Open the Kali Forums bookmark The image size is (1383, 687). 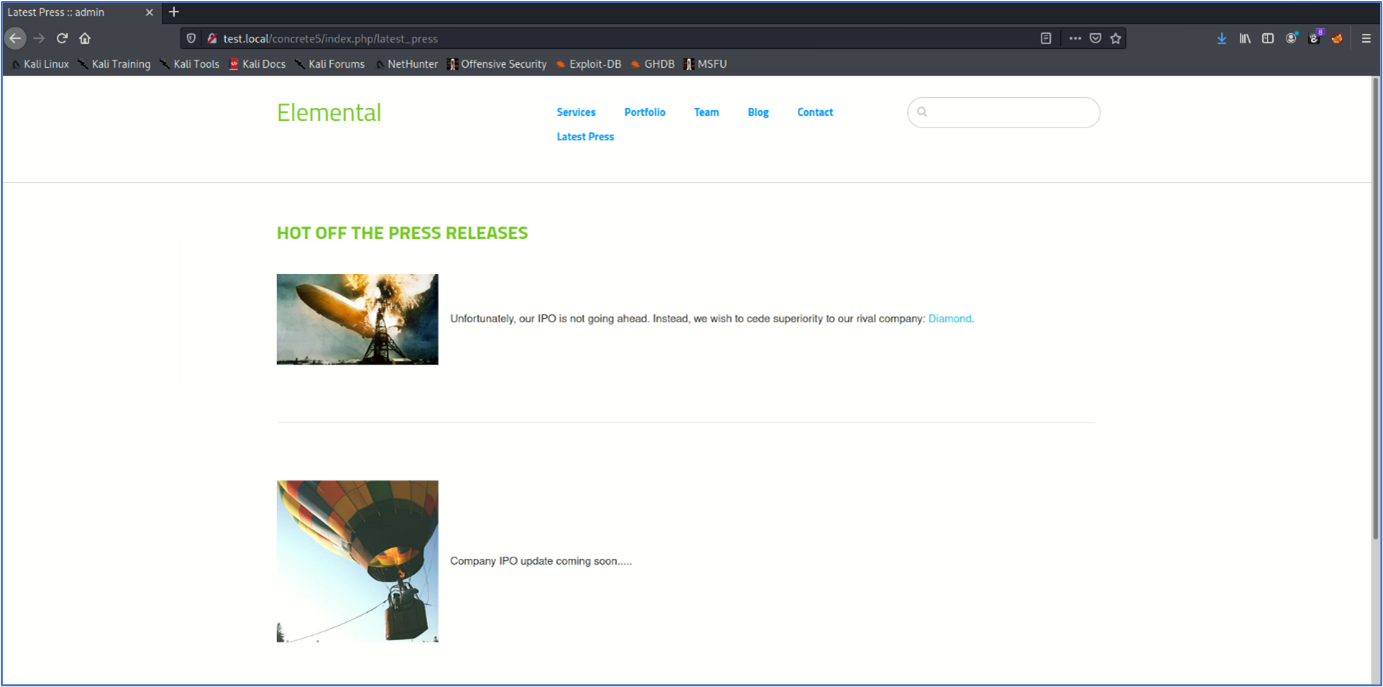coord(330,64)
